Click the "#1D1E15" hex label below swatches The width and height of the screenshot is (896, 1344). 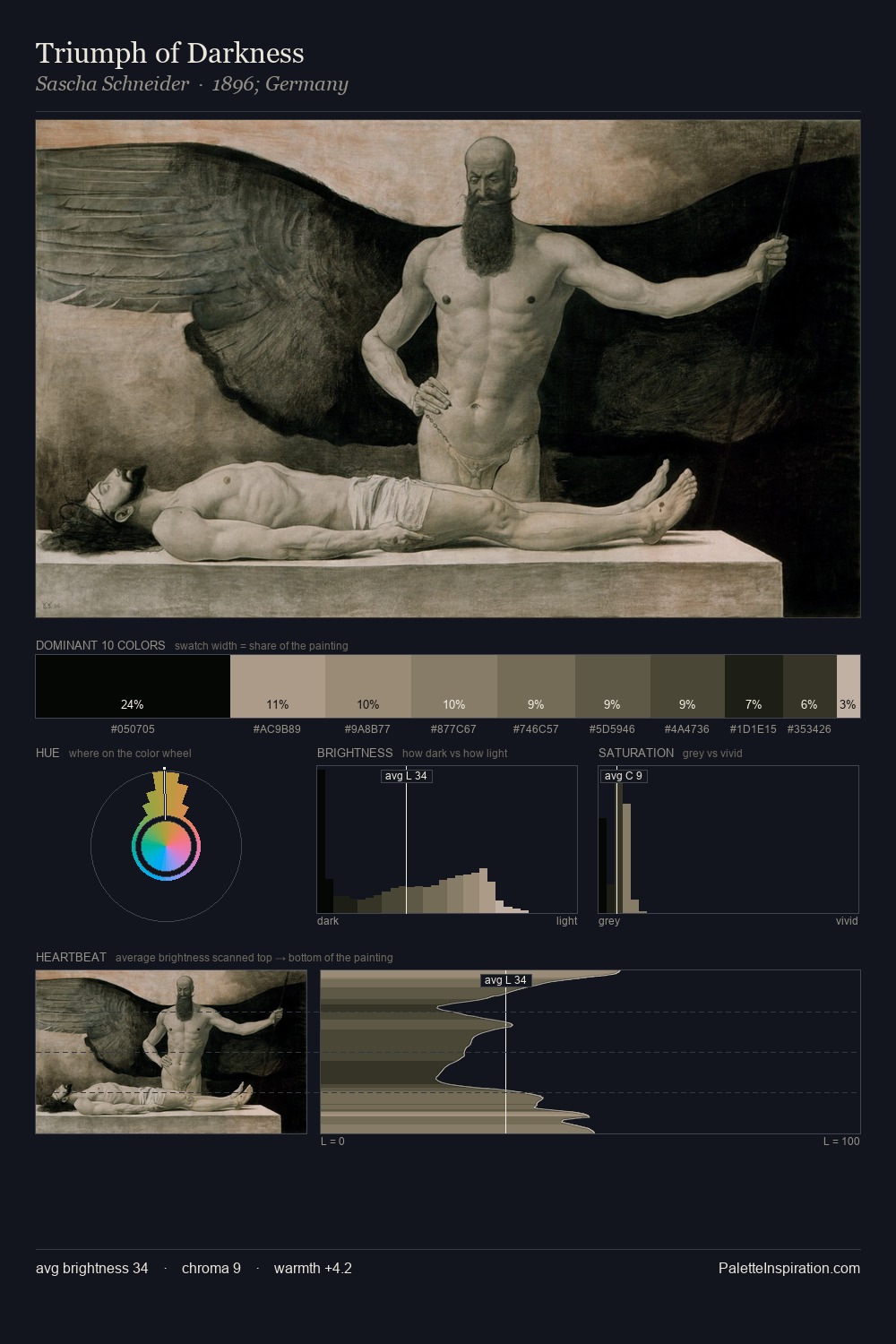coord(754,729)
